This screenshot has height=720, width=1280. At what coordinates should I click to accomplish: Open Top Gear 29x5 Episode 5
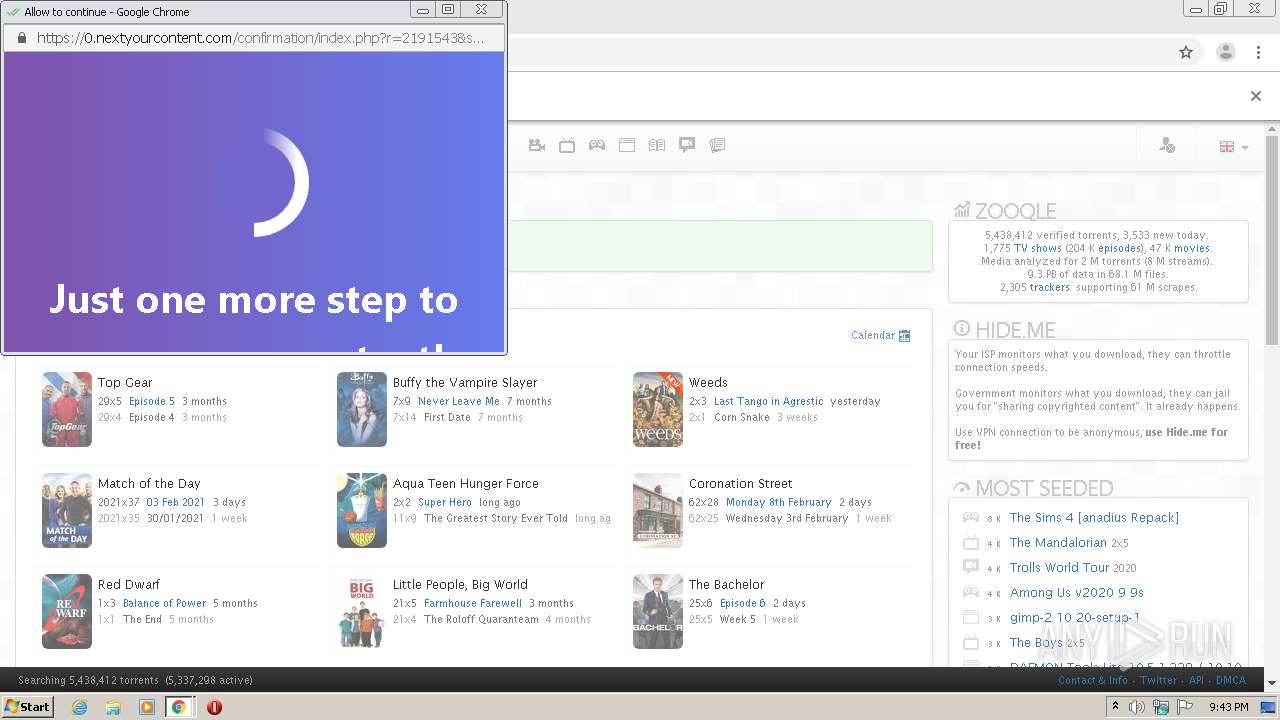[x=152, y=401]
